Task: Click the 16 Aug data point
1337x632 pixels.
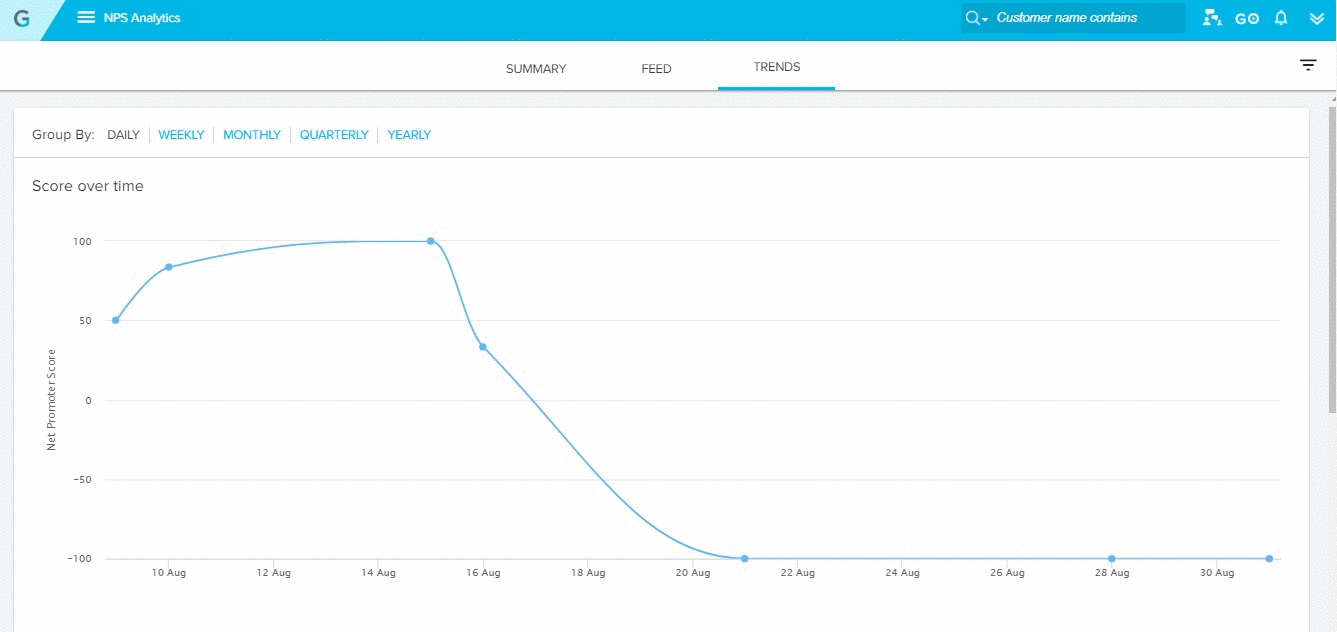Action: coord(483,347)
